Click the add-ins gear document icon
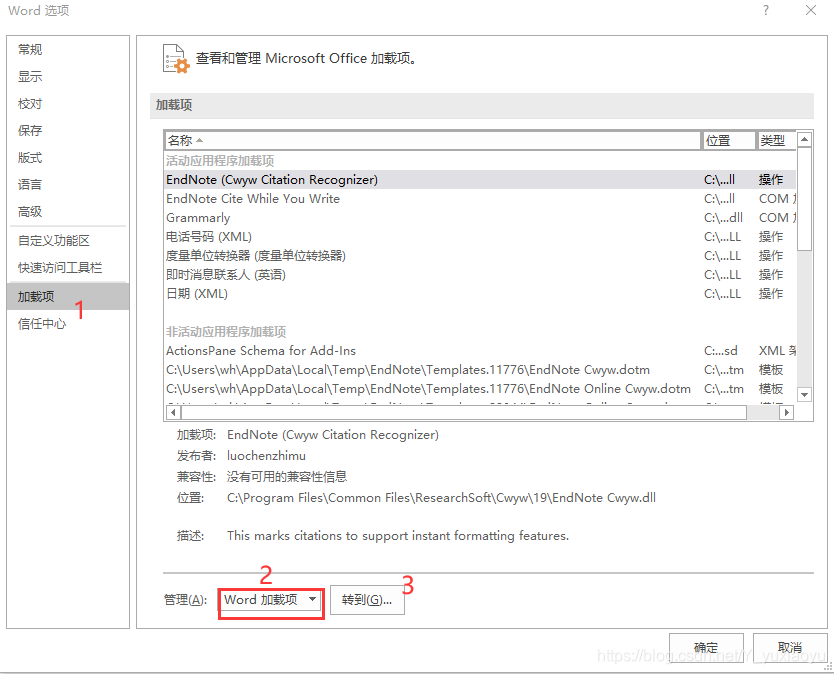The height and width of the screenshot is (674, 834). [x=176, y=59]
